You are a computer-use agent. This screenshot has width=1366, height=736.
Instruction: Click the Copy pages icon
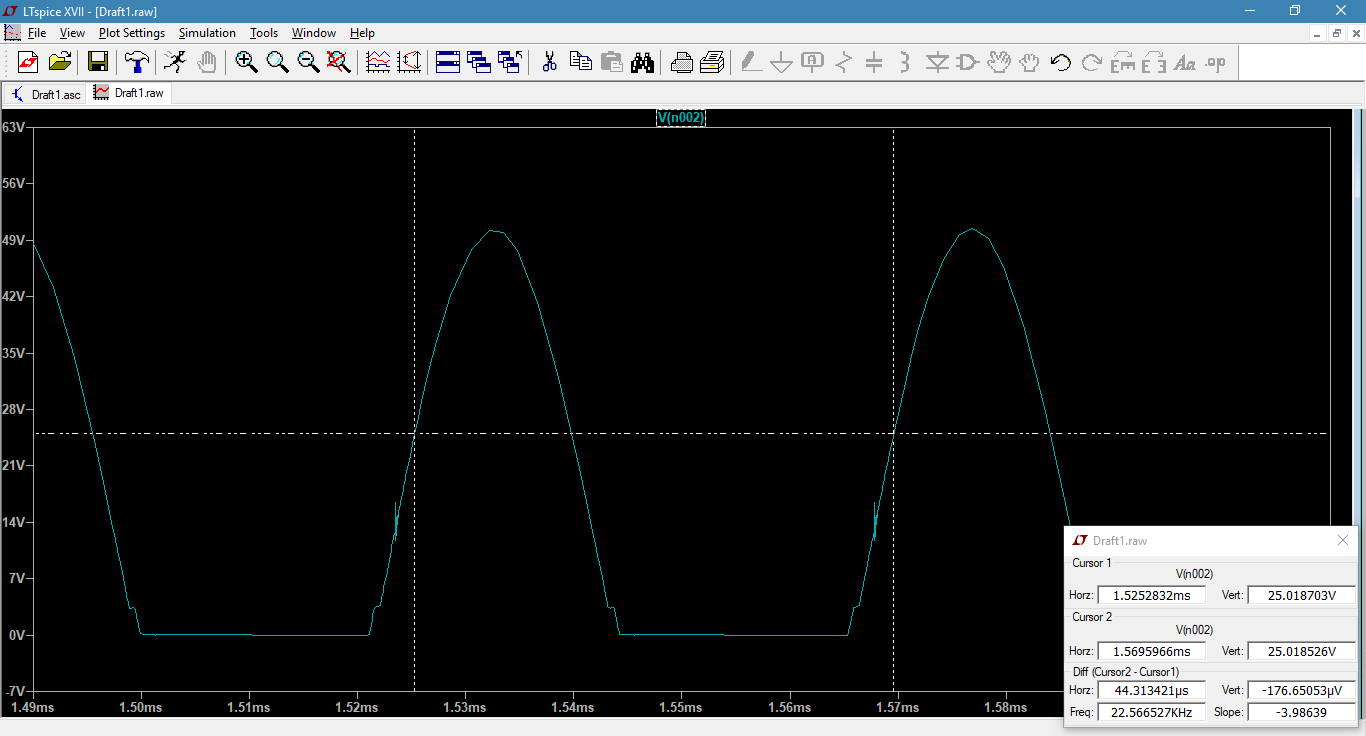click(x=580, y=62)
